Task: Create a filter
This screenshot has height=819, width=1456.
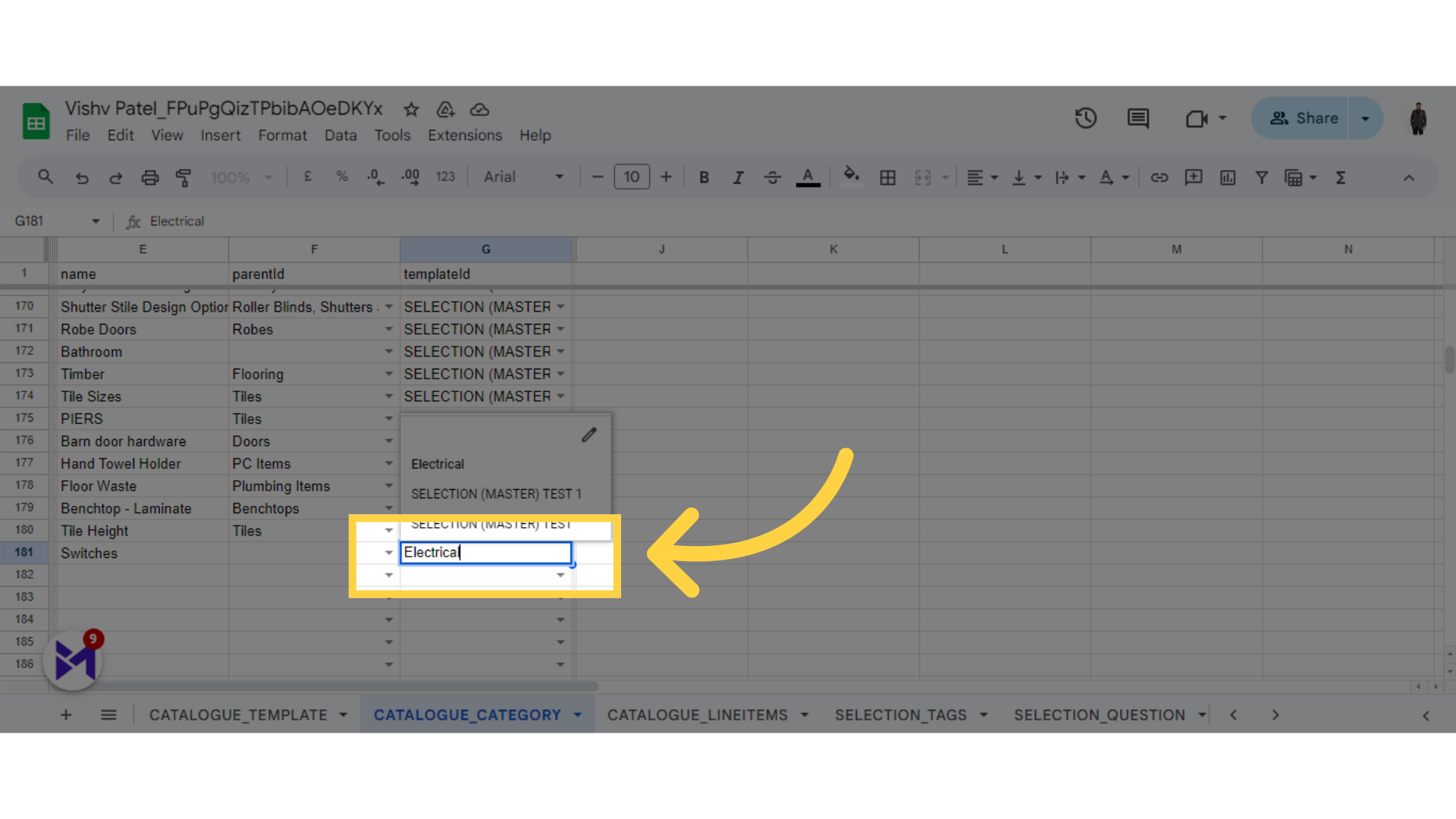Action: pos(1262,177)
